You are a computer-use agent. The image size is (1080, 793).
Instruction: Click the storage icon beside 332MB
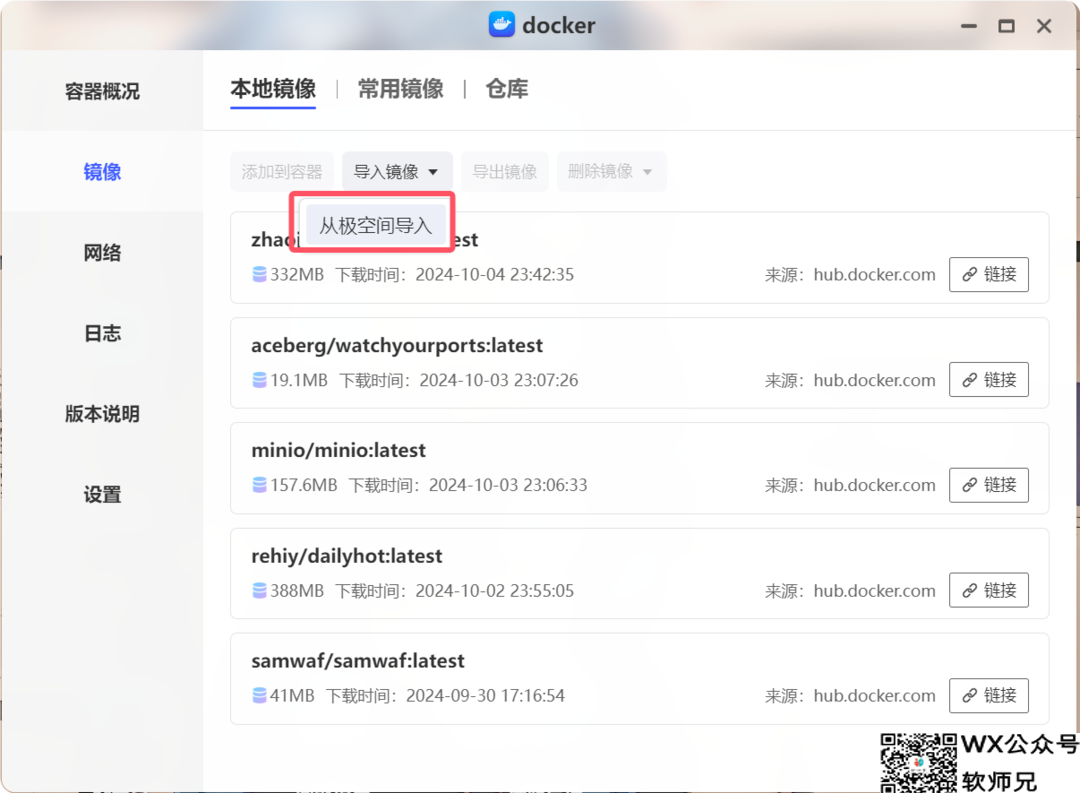coord(259,274)
